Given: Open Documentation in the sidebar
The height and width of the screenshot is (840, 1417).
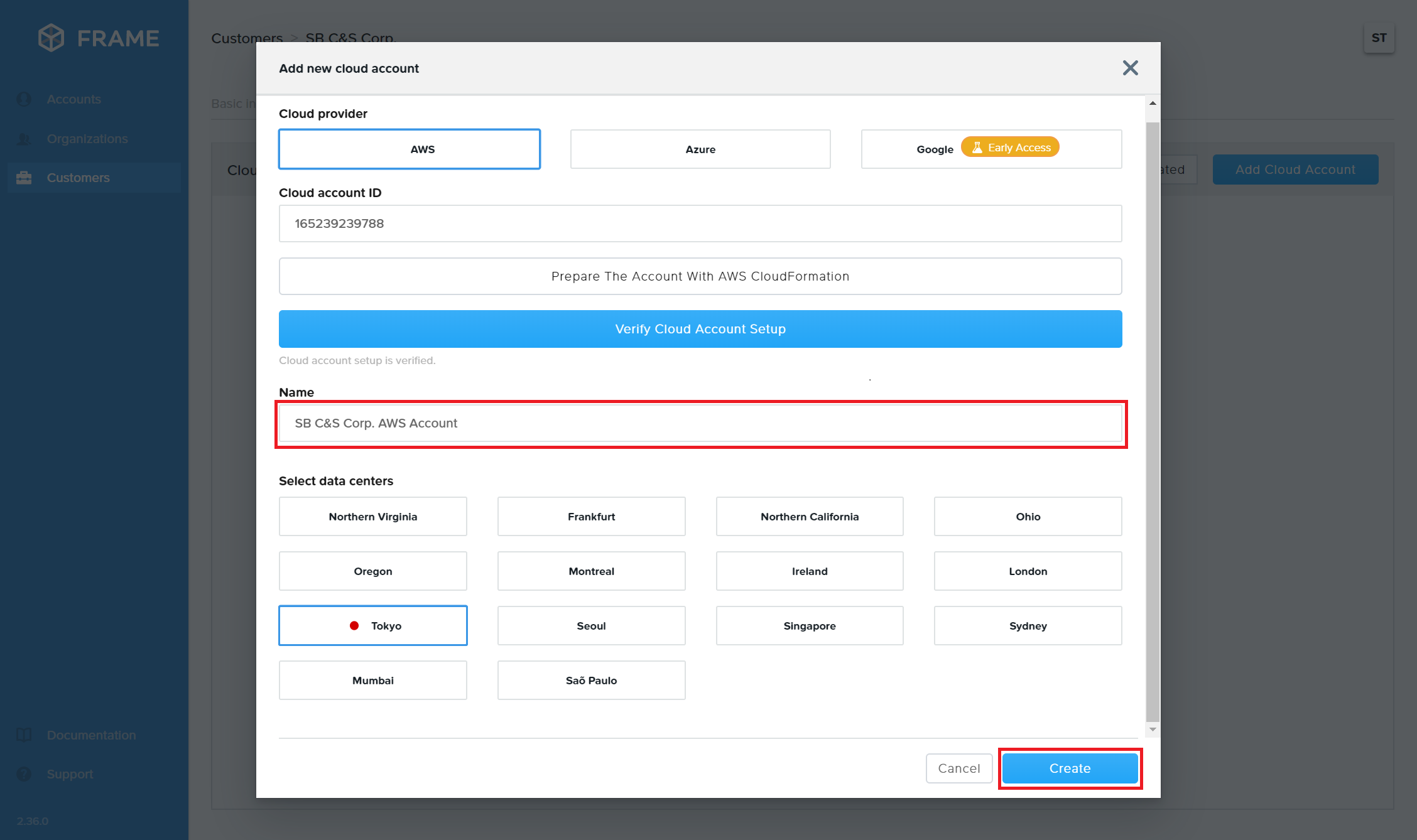Looking at the screenshot, I should [x=94, y=735].
